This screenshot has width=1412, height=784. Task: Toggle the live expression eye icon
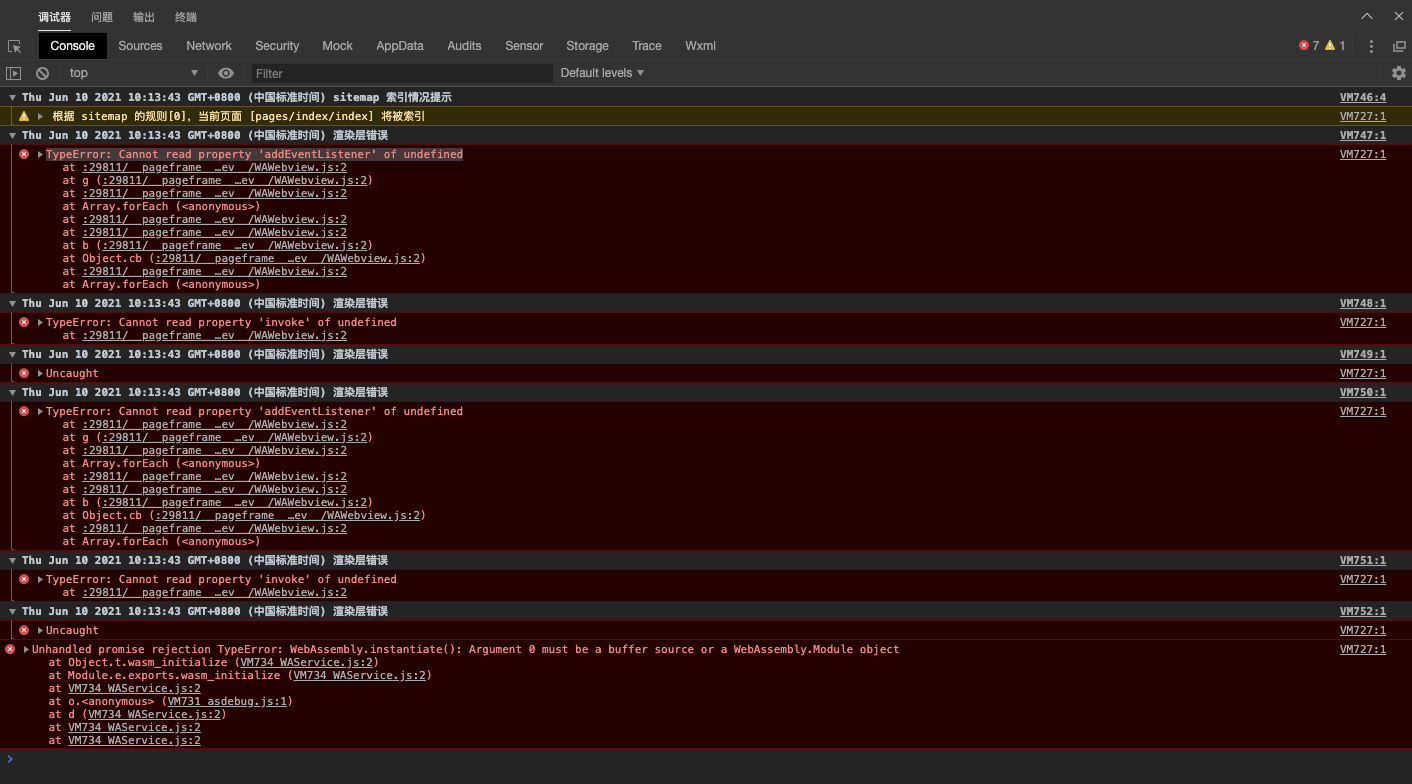226,73
